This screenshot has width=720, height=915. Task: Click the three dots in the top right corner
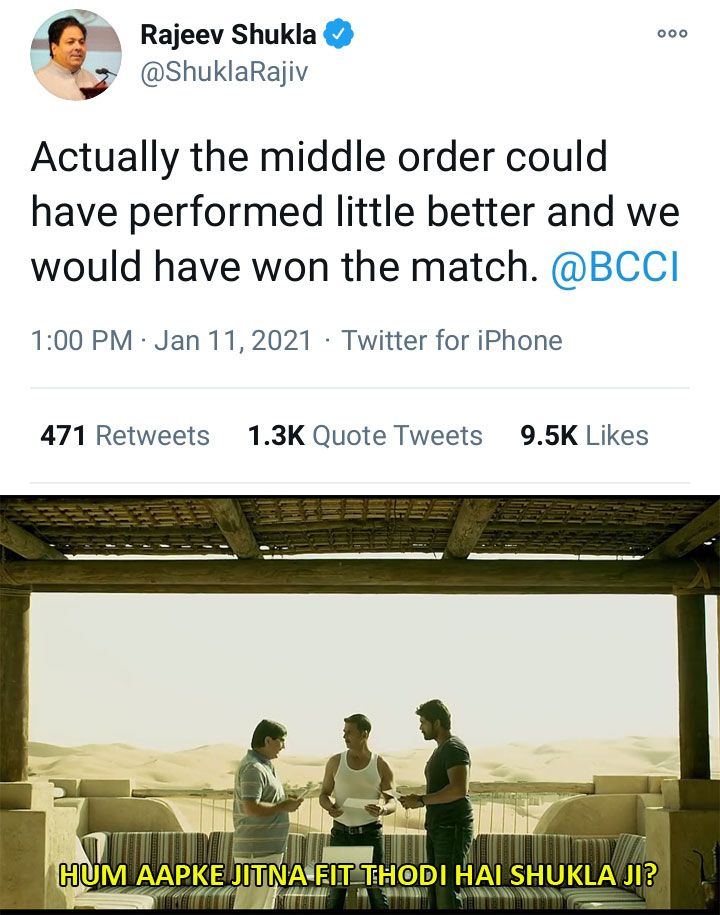(x=673, y=33)
